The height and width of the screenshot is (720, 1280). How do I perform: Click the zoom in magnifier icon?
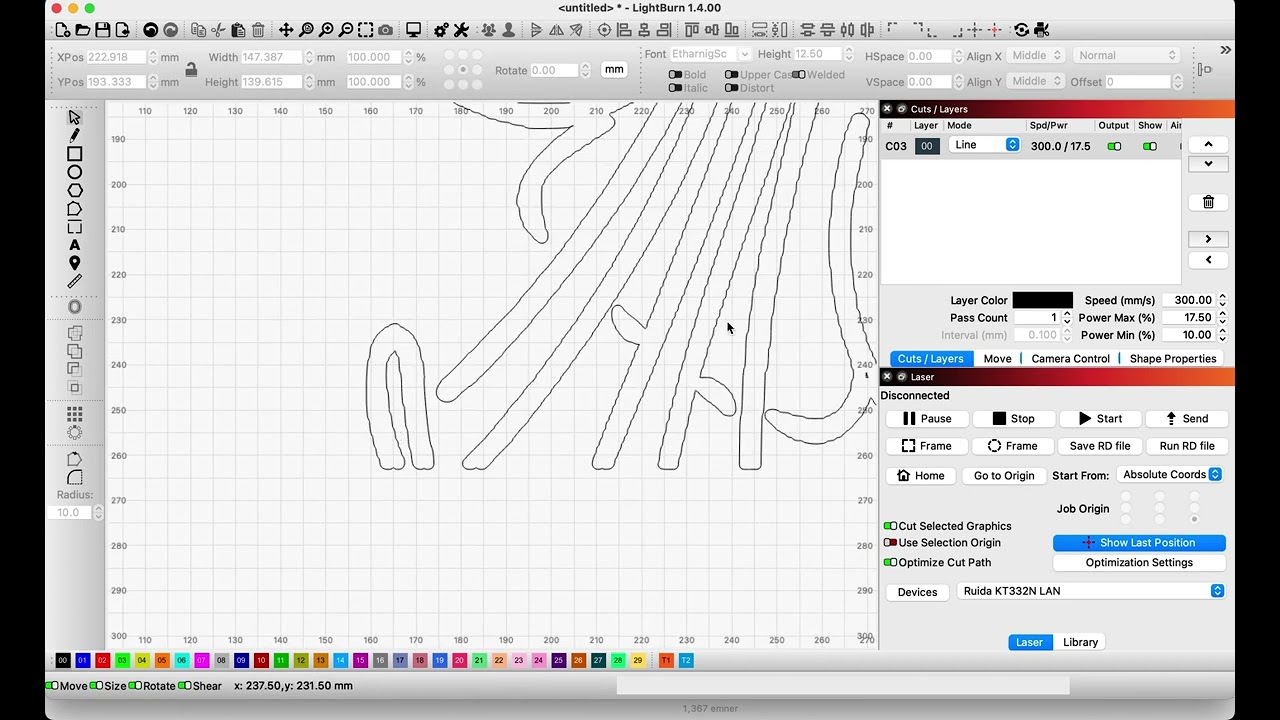(326, 30)
